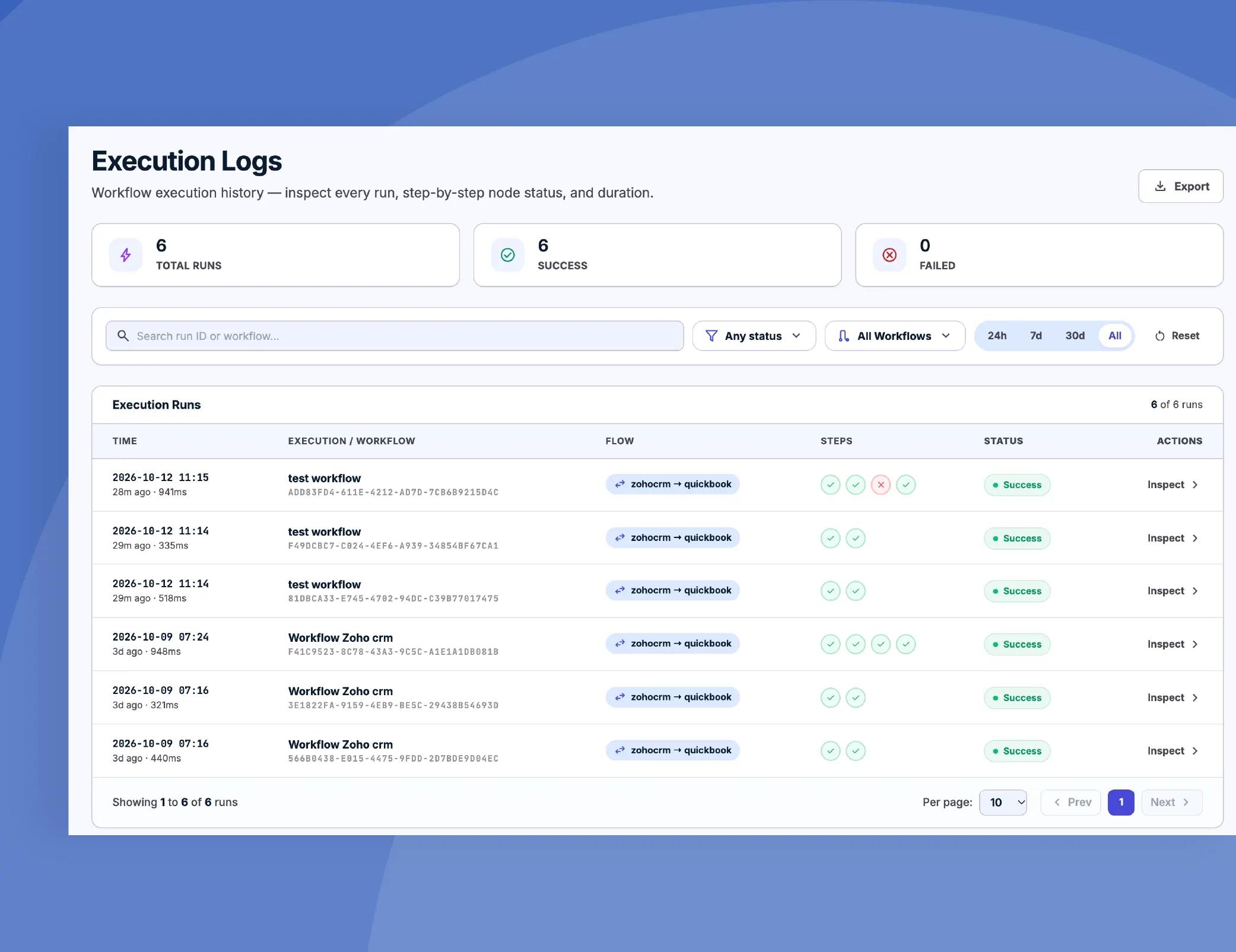Open the Per page 10 selector
1236x952 pixels.
1003,803
